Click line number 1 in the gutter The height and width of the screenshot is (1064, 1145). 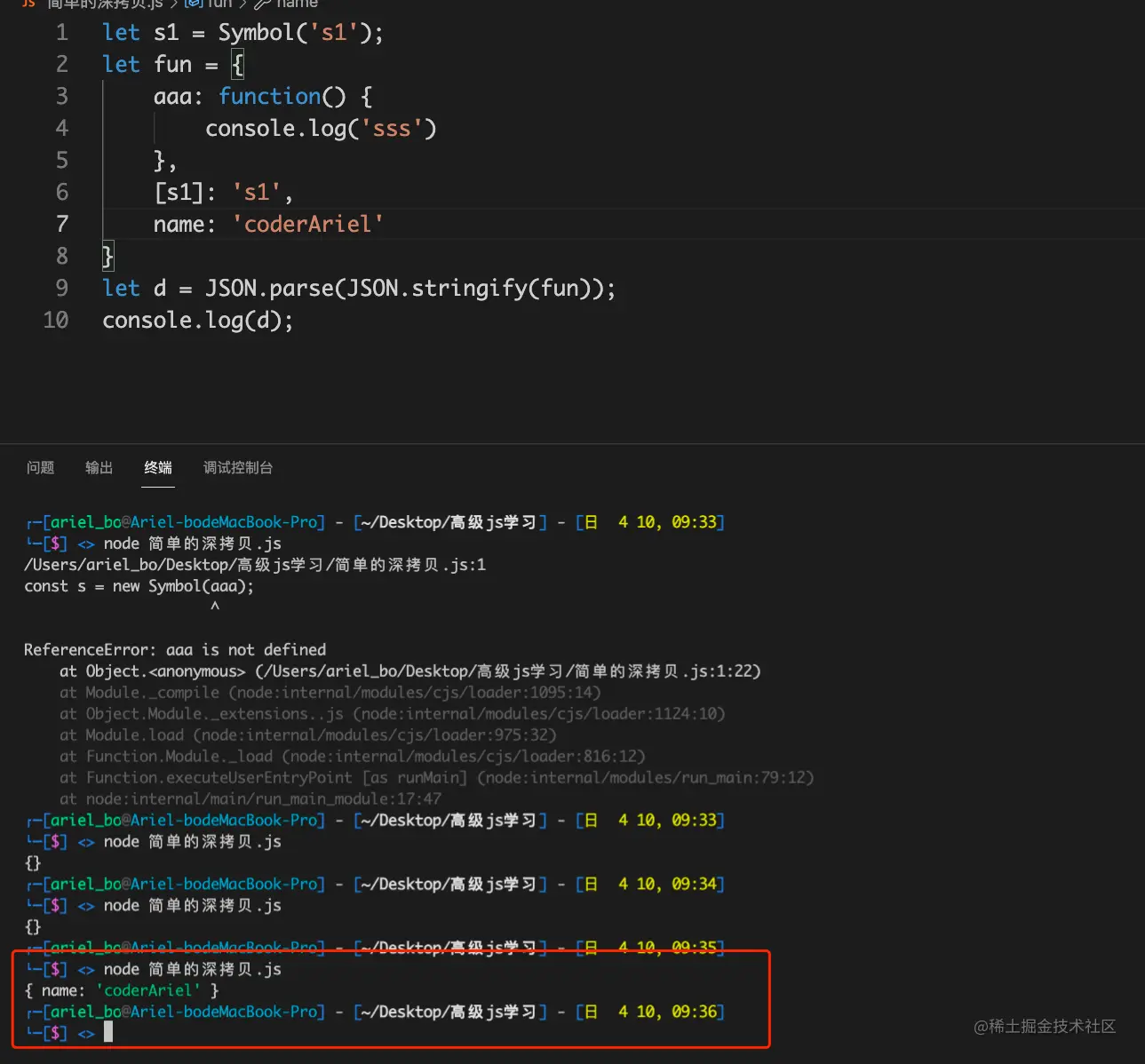click(61, 33)
